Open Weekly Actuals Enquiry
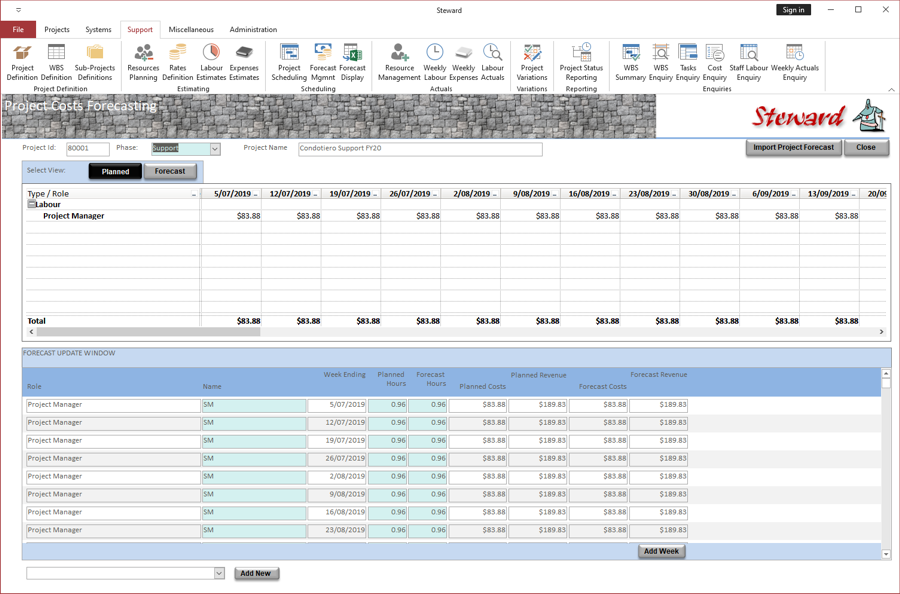 [794, 63]
